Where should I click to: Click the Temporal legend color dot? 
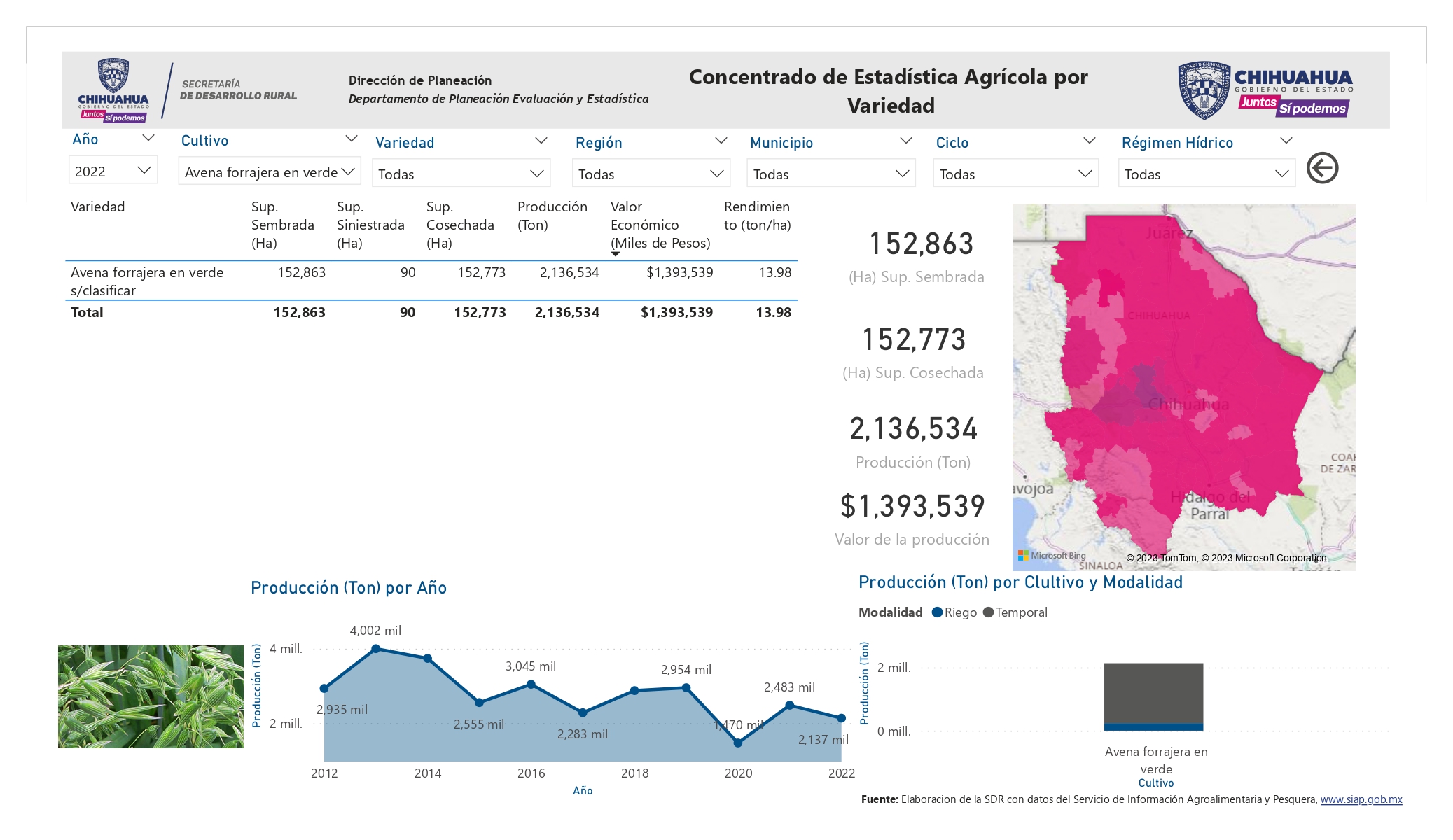[988, 612]
